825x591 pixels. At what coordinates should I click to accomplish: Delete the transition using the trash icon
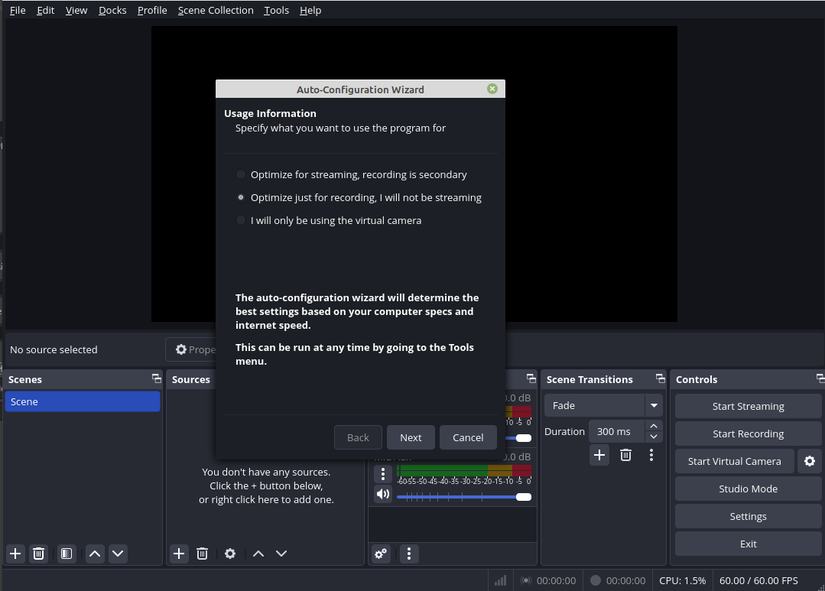coord(625,454)
